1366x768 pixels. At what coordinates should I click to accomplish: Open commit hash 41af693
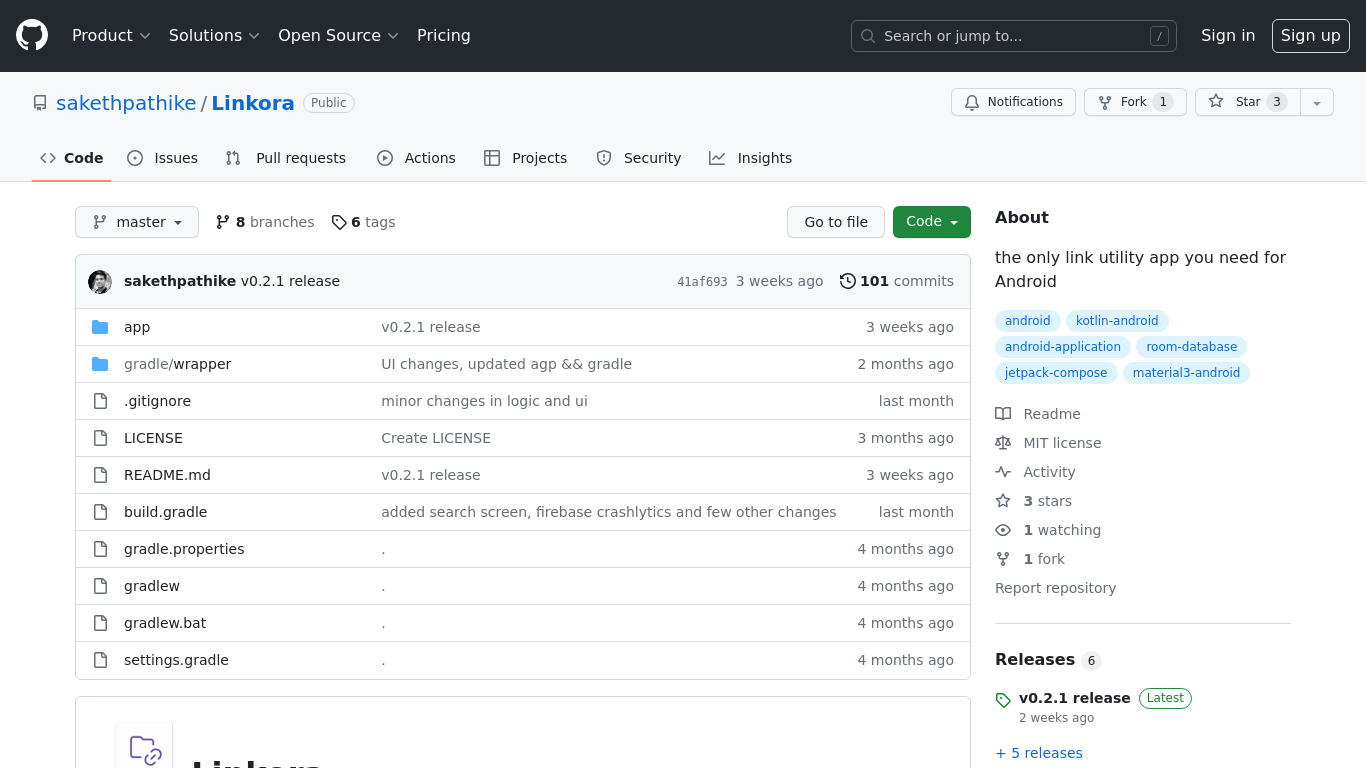(x=702, y=282)
